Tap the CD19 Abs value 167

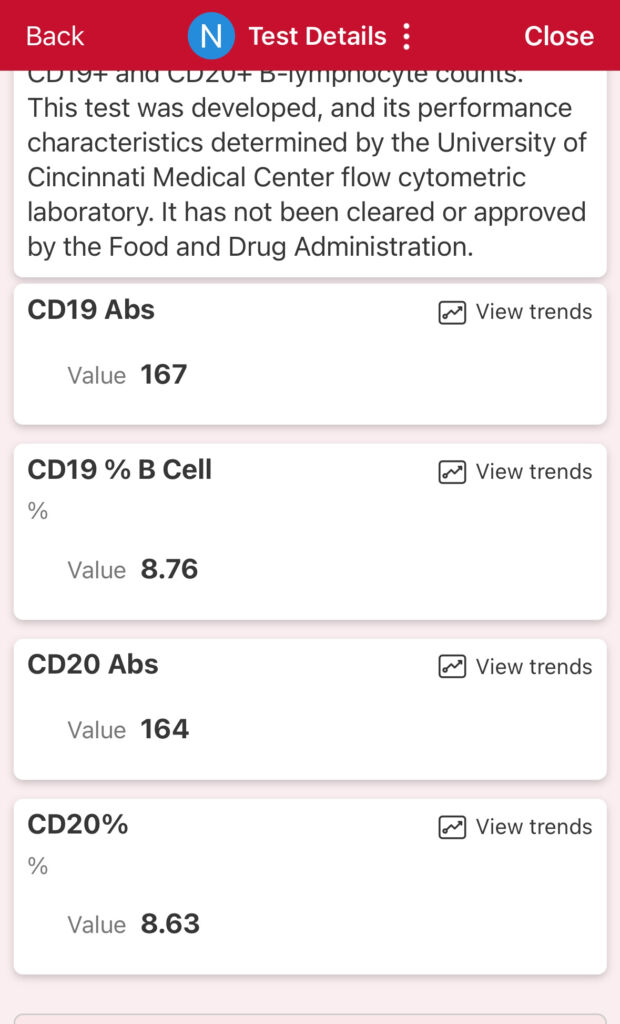[x=164, y=375]
